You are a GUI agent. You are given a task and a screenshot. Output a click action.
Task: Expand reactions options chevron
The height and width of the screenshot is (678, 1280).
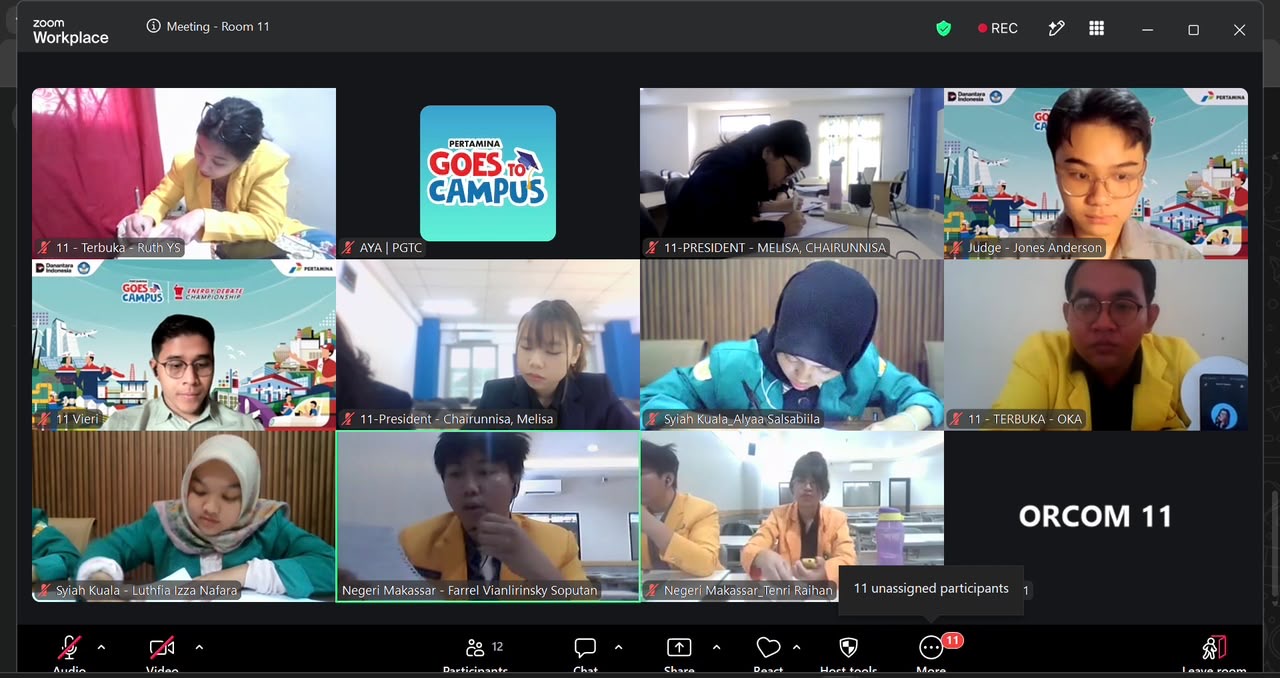(x=796, y=647)
